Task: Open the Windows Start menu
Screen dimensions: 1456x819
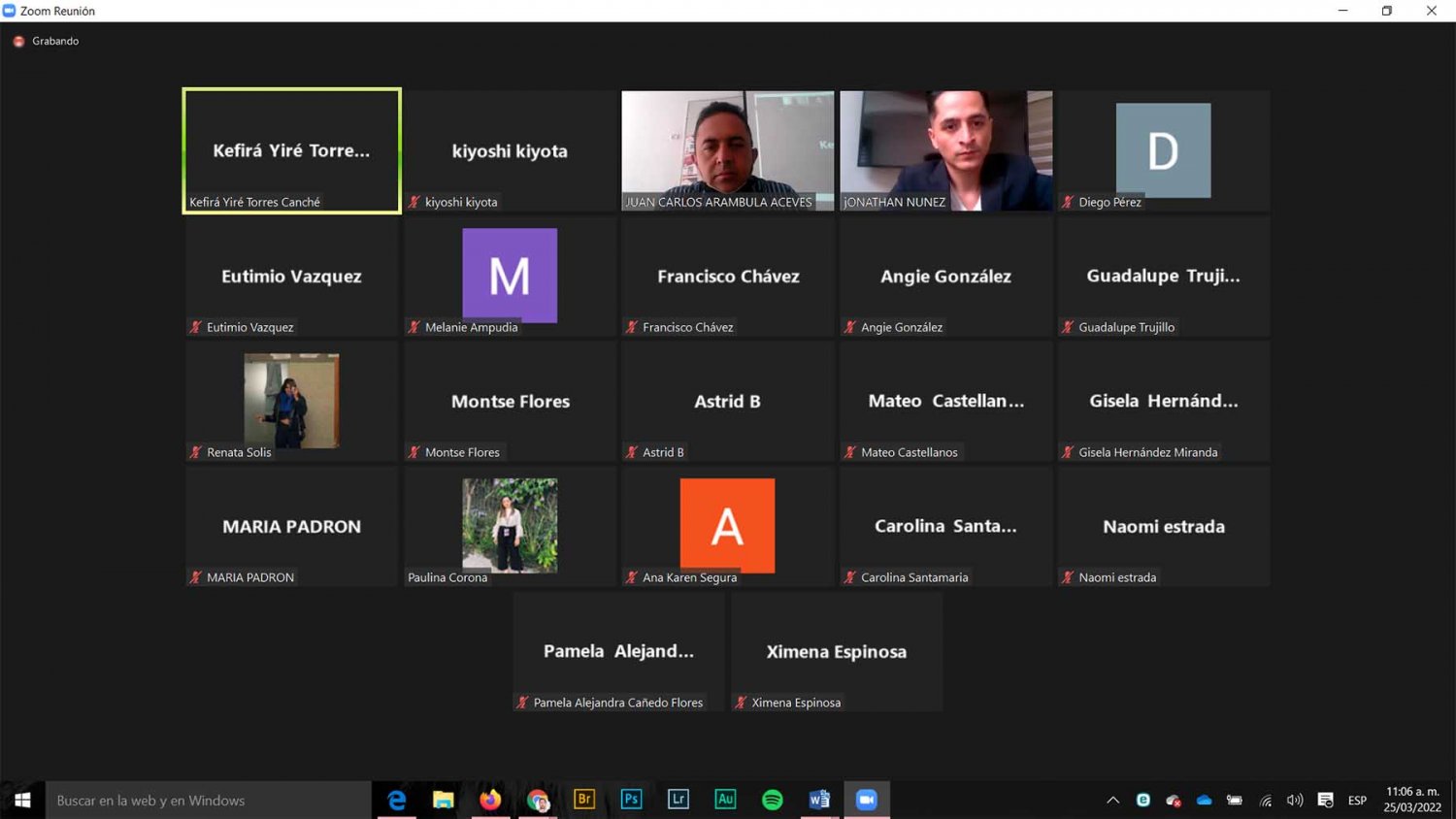Action: (22, 800)
